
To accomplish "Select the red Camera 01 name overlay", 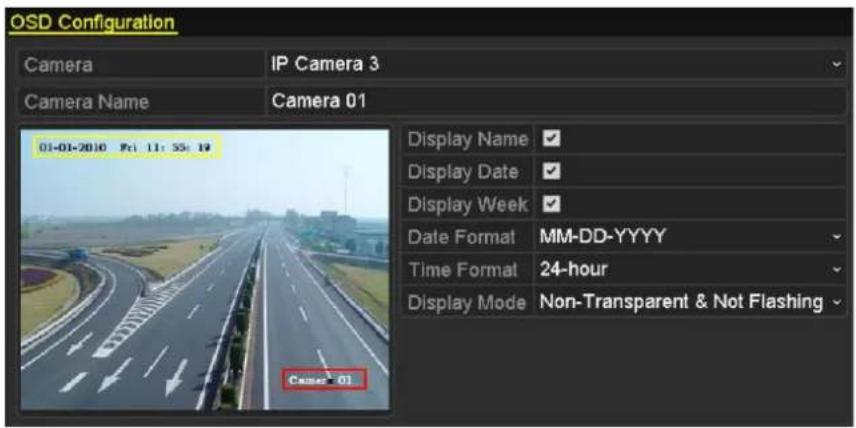I will pos(324,379).
